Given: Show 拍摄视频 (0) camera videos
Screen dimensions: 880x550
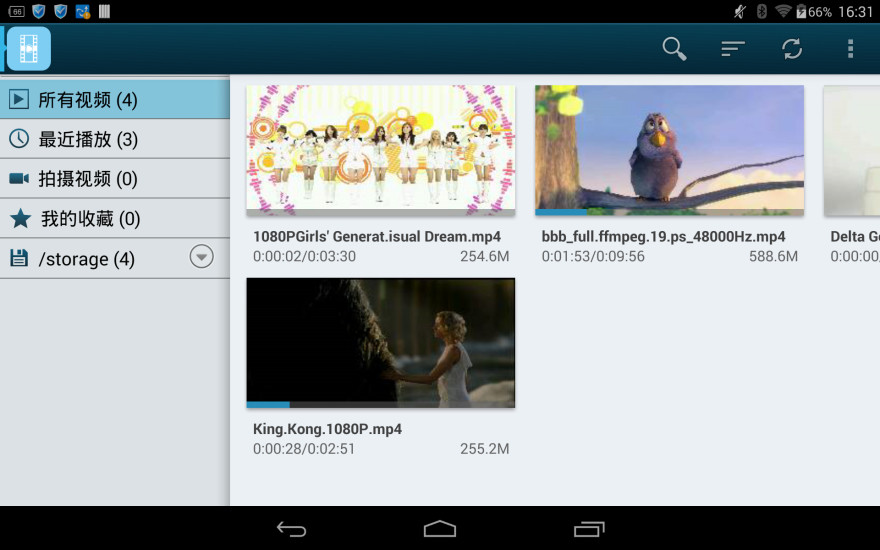Looking at the screenshot, I should 88,179.
